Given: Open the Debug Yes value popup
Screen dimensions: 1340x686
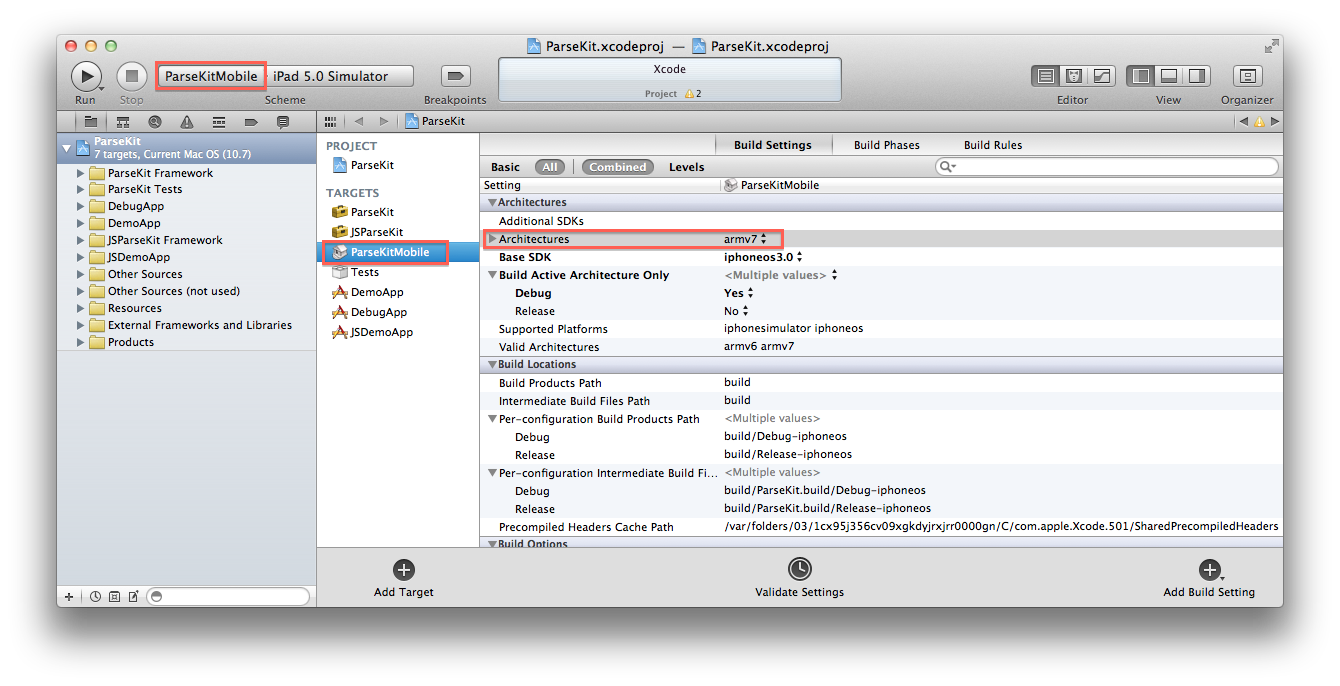Looking at the screenshot, I should [739, 293].
